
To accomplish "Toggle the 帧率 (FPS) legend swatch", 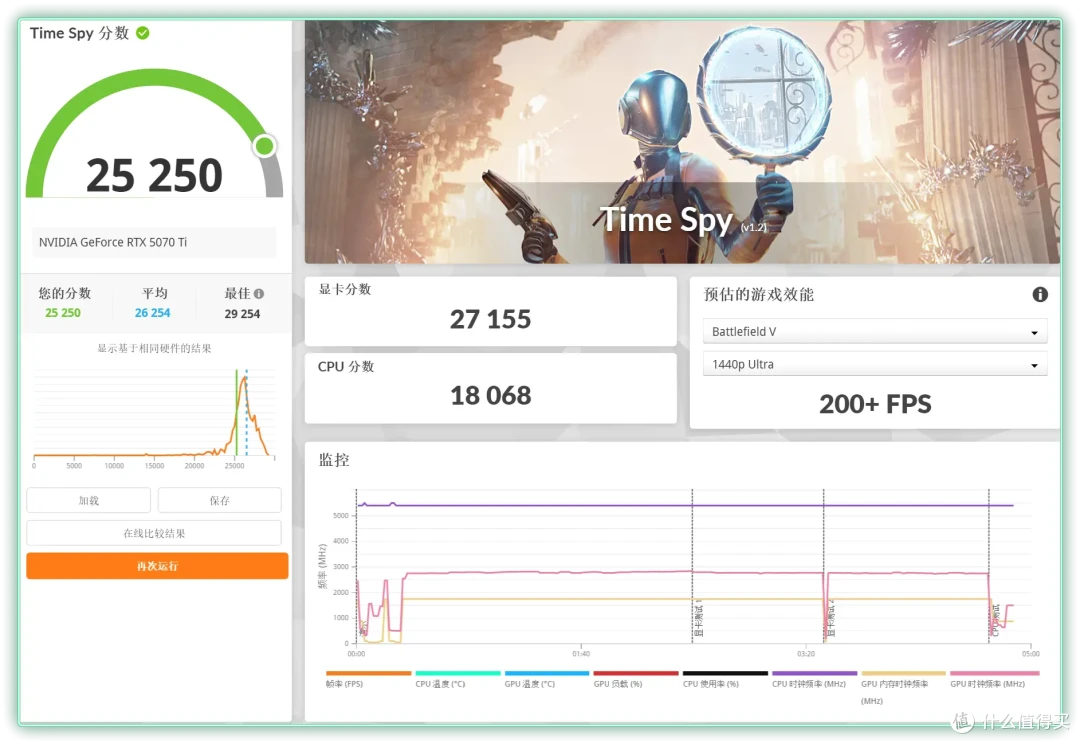I will click(368, 673).
